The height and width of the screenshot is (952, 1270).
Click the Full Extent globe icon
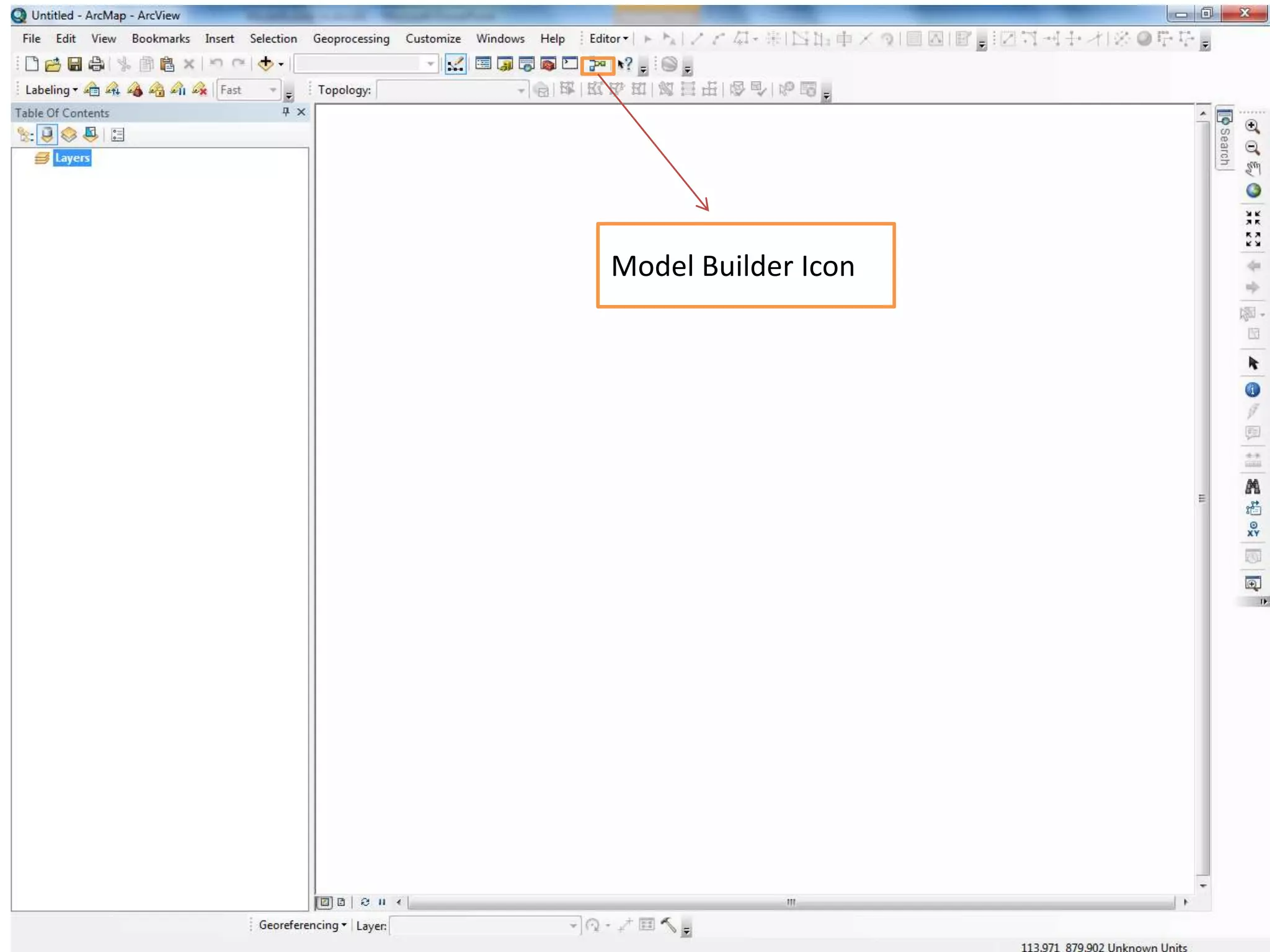(x=1253, y=191)
